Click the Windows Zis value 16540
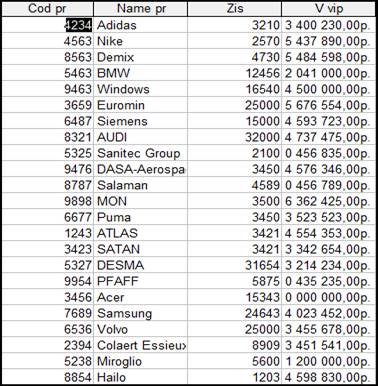 (x=235, y=89)
